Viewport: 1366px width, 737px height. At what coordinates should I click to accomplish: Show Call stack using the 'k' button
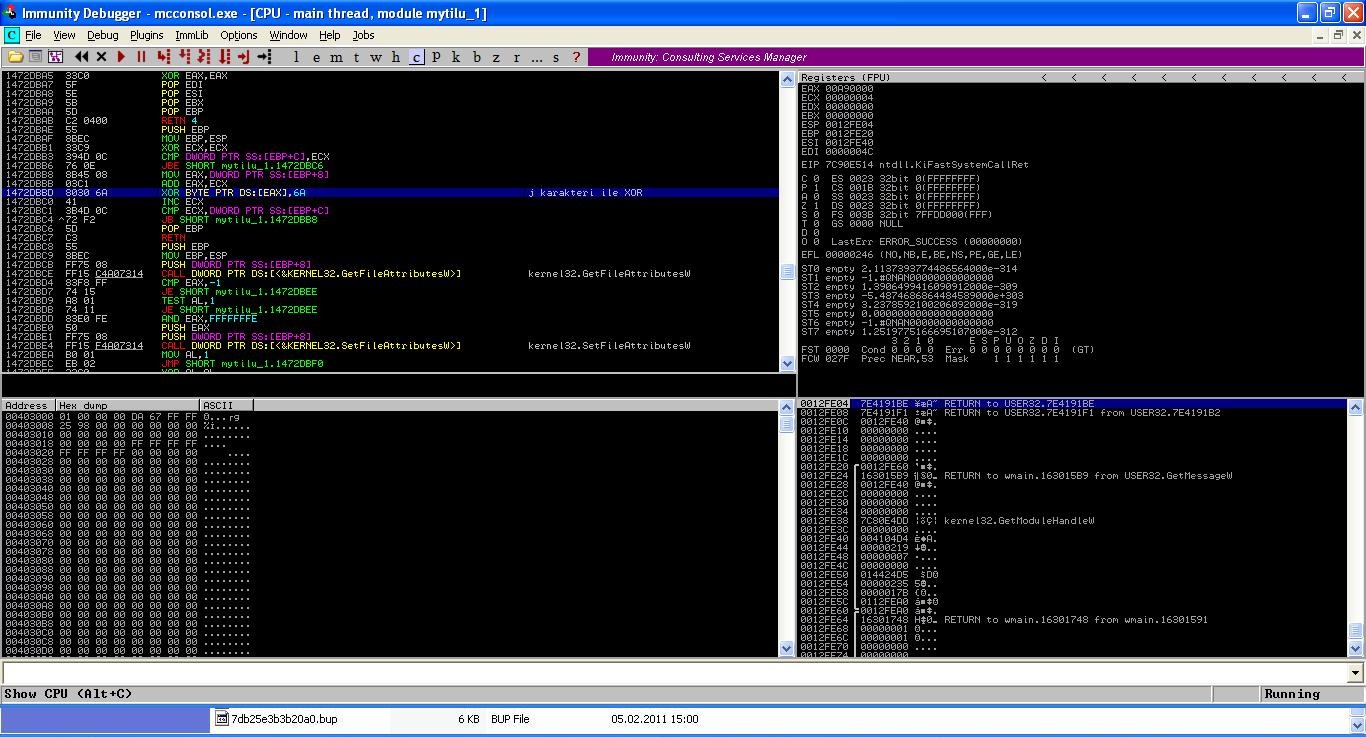(x=456, y=57)
